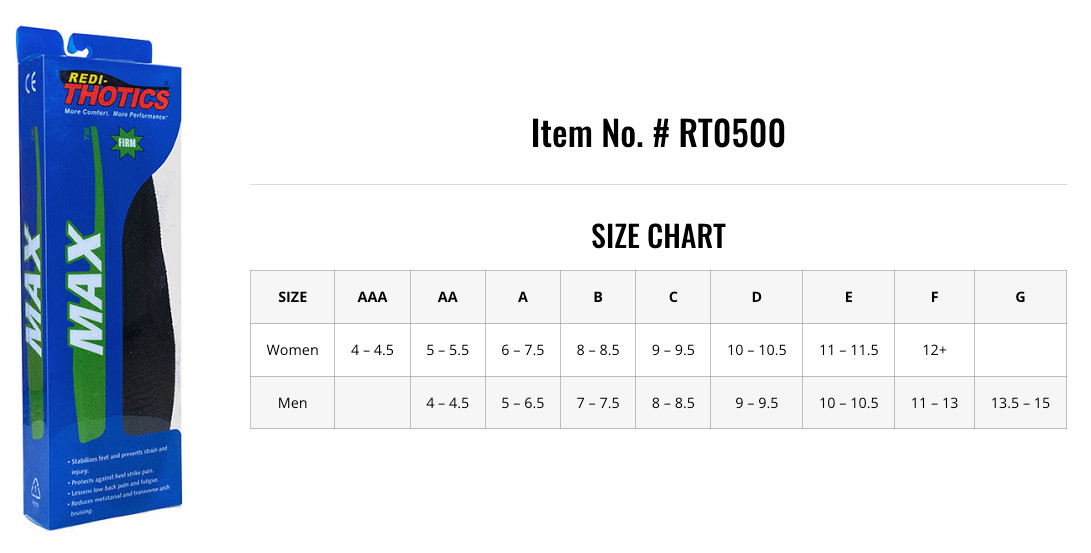Click the Redi-Thotics logo on the box

(x=117, y=94)
